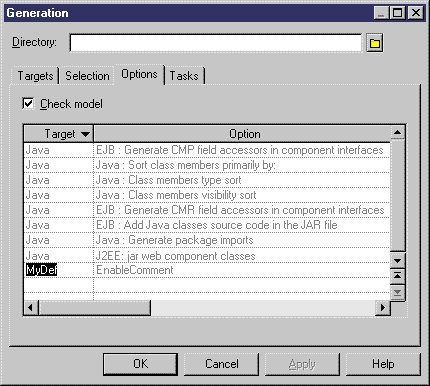Click the Apply button

pyautogui.click(x=302, y=364)
